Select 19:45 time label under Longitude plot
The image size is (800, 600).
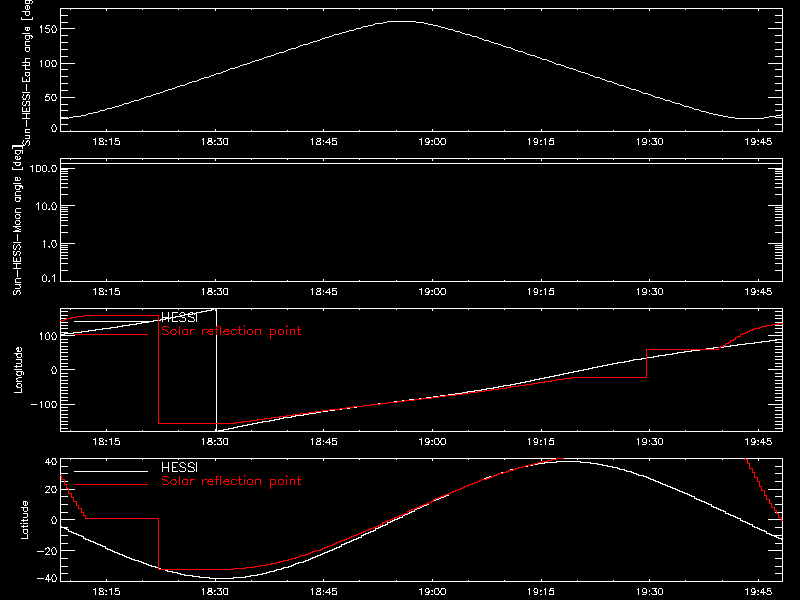[x=758, y=441]
